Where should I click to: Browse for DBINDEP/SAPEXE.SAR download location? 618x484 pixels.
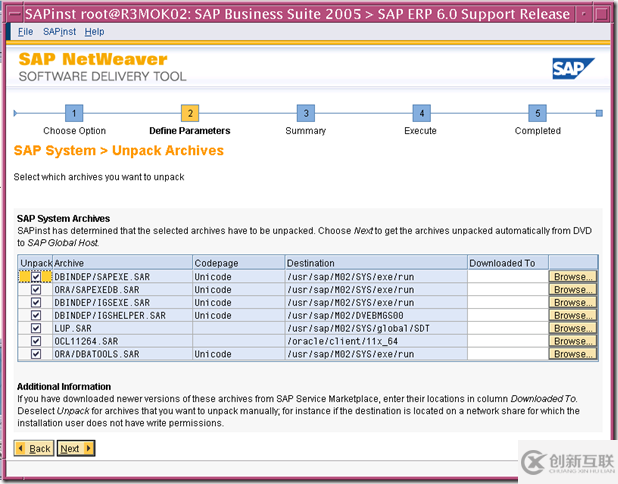coord(573,277)
